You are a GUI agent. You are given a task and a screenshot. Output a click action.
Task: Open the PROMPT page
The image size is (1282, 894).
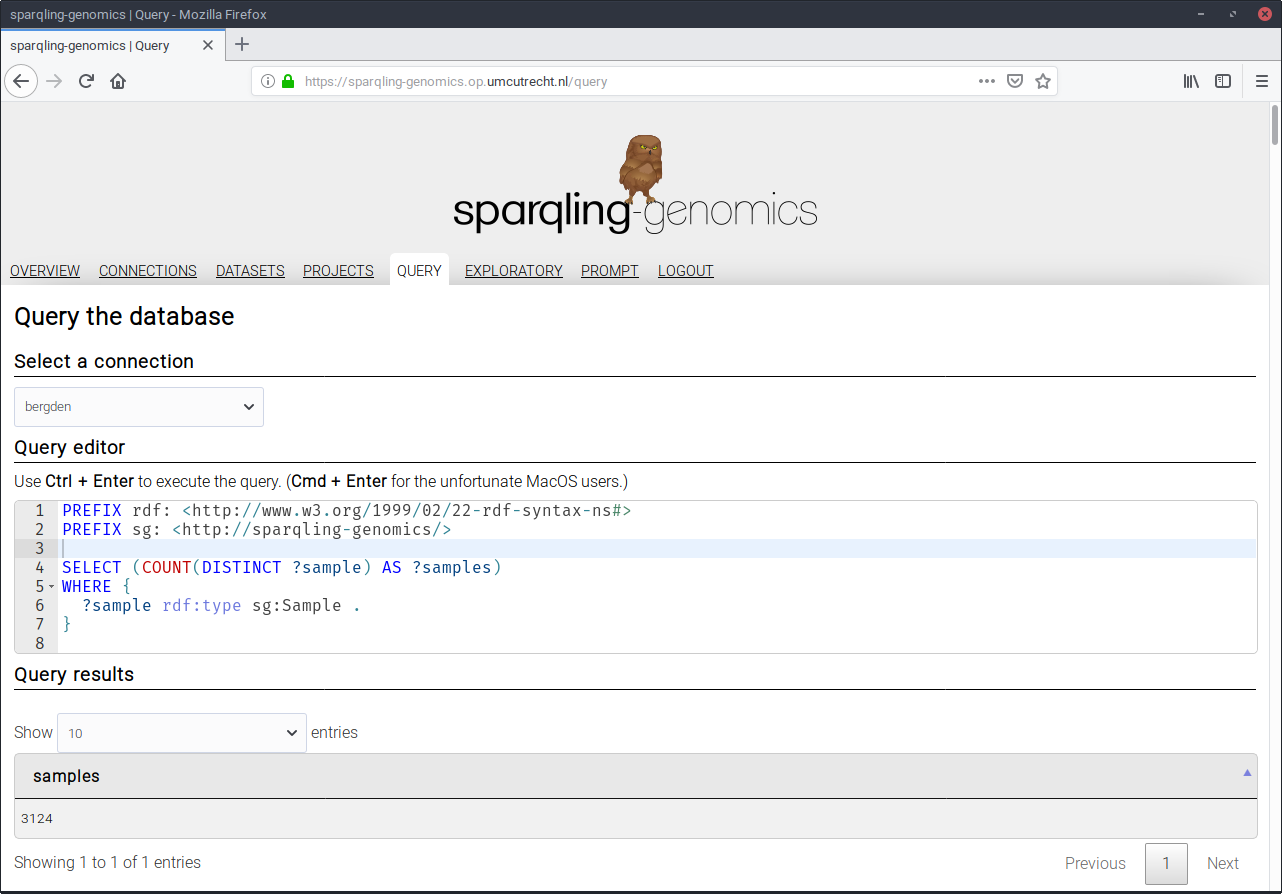point(610,271)
